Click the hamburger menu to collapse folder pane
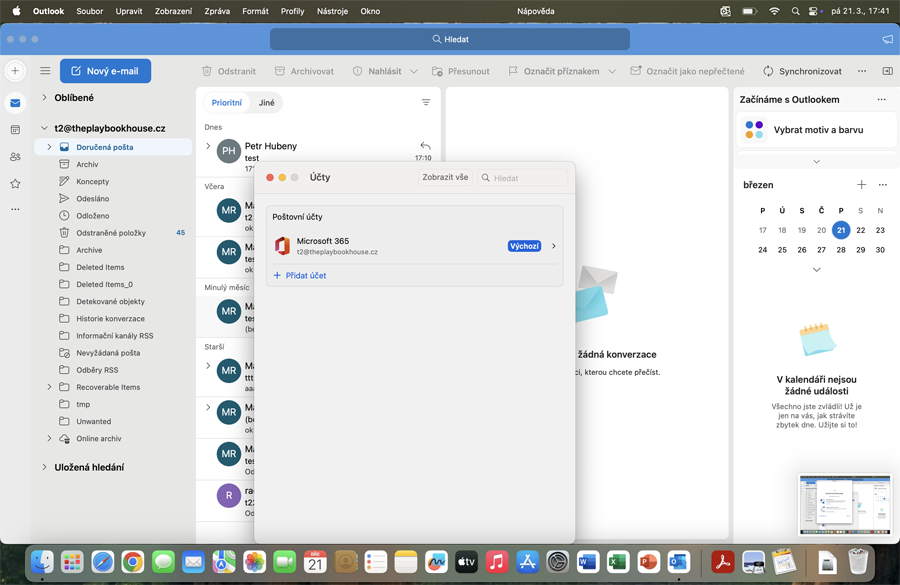This screenshot has width=900, height=585. point(45,71)
